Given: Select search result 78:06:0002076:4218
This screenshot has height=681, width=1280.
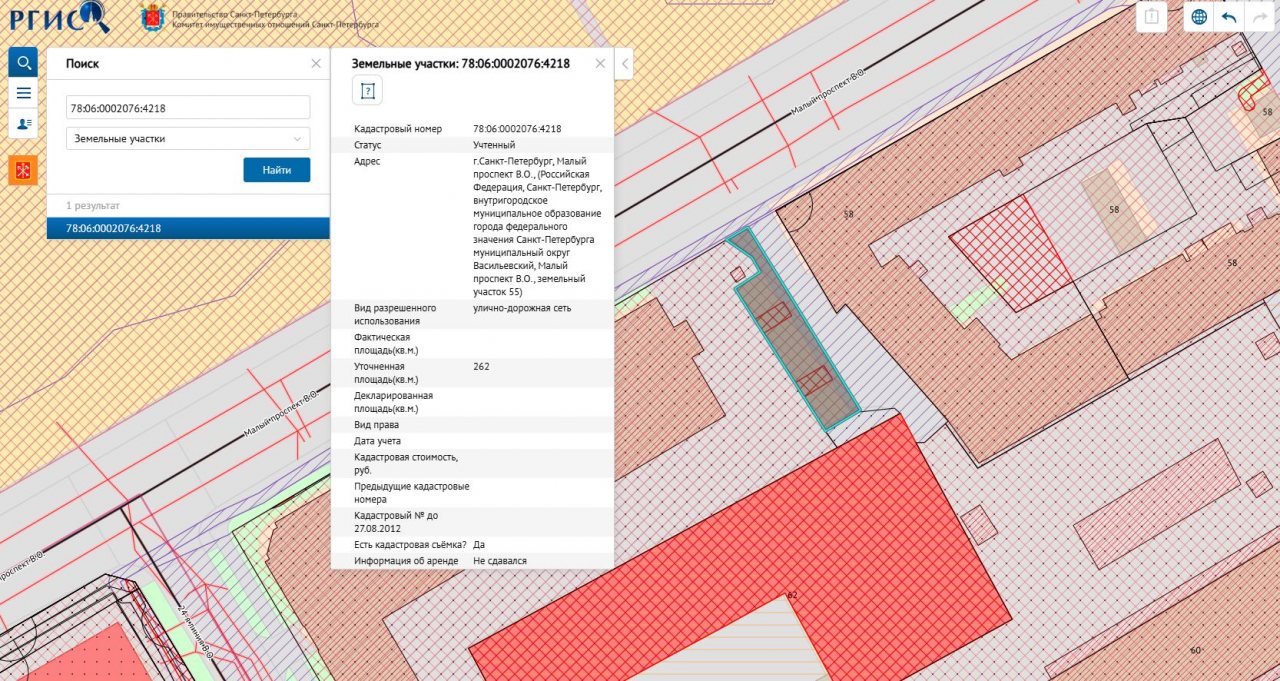Looking at the screenshot, I should coord(188,228).
